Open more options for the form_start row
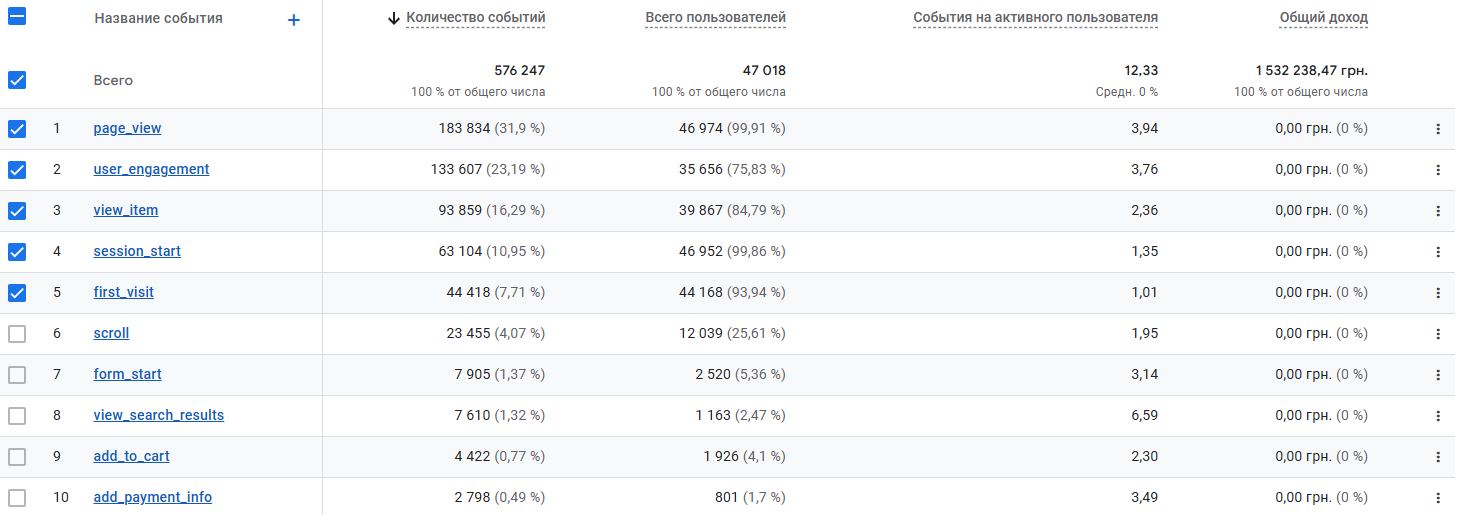This screenshot has height=515, width=1457. click(x=1438, y=375)
